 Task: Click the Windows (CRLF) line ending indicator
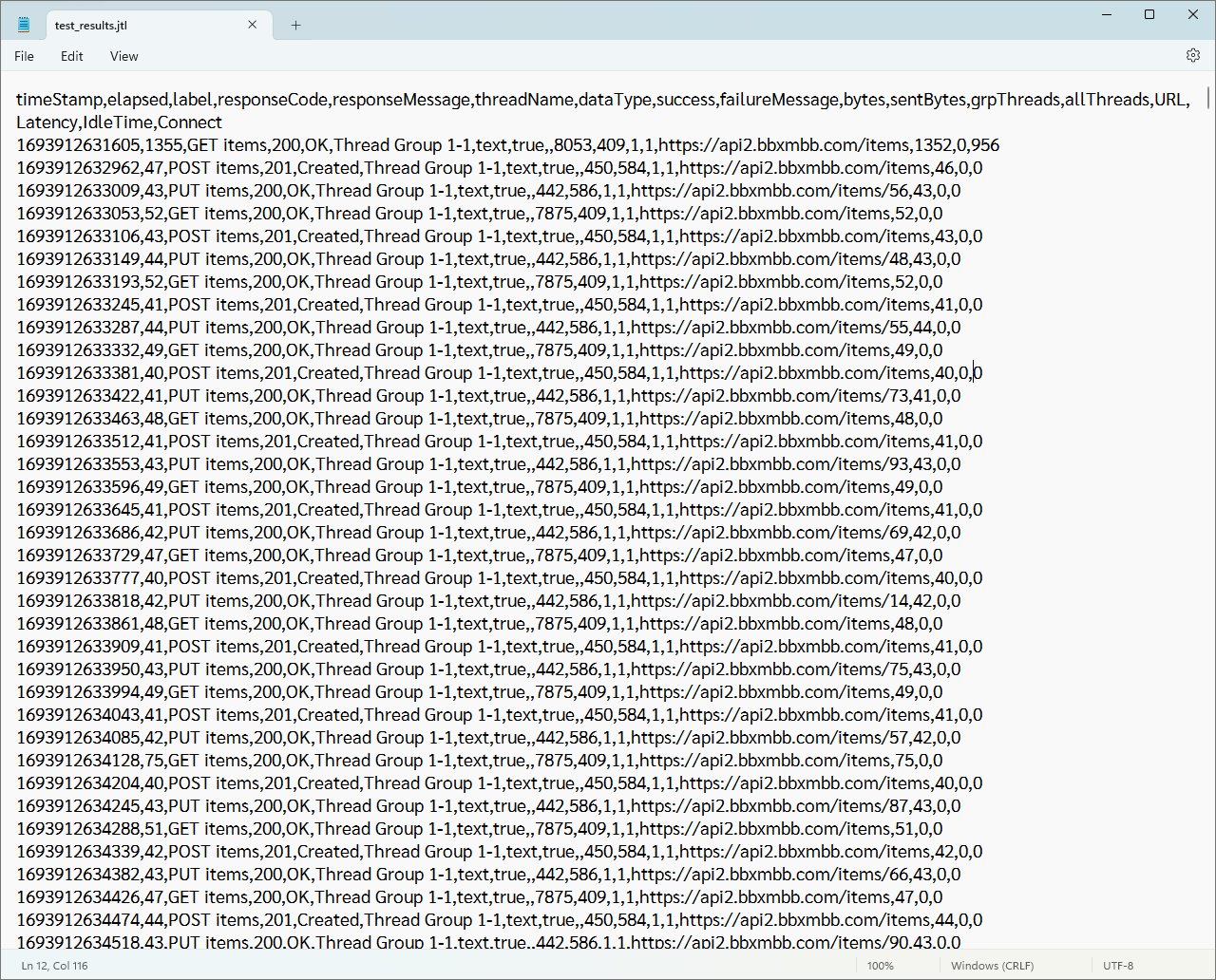click(992, 966)
